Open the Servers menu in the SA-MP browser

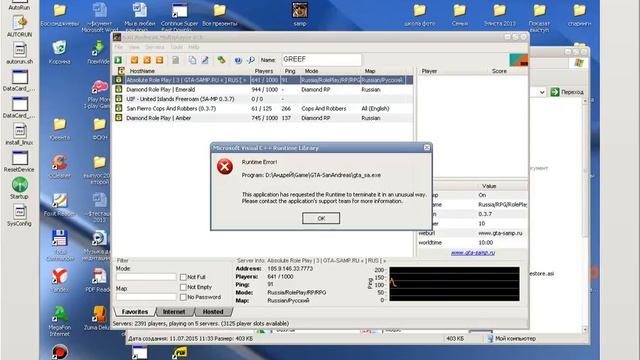click(155, 47)
